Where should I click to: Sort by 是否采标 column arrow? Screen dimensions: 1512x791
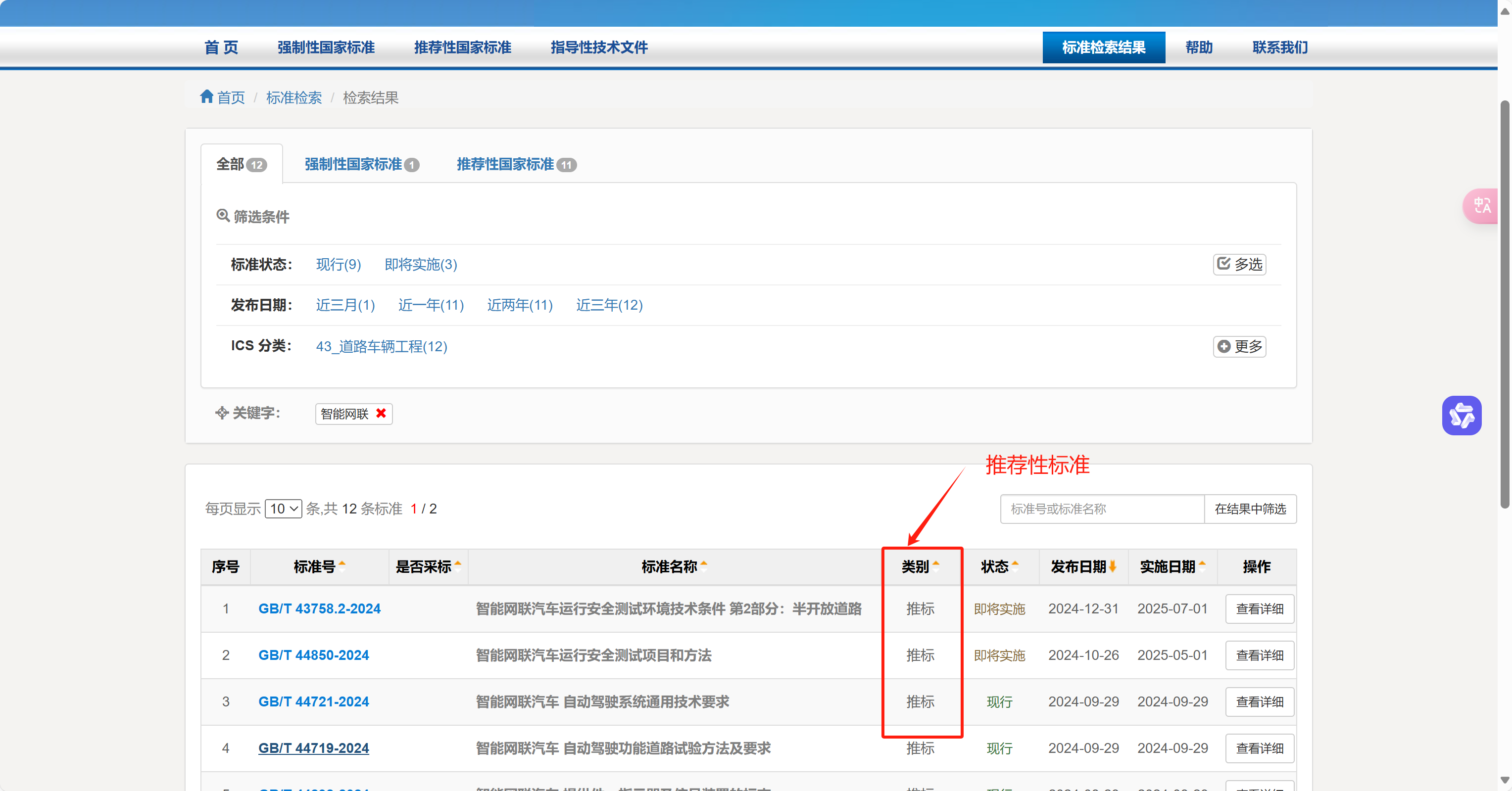(458, 565)
